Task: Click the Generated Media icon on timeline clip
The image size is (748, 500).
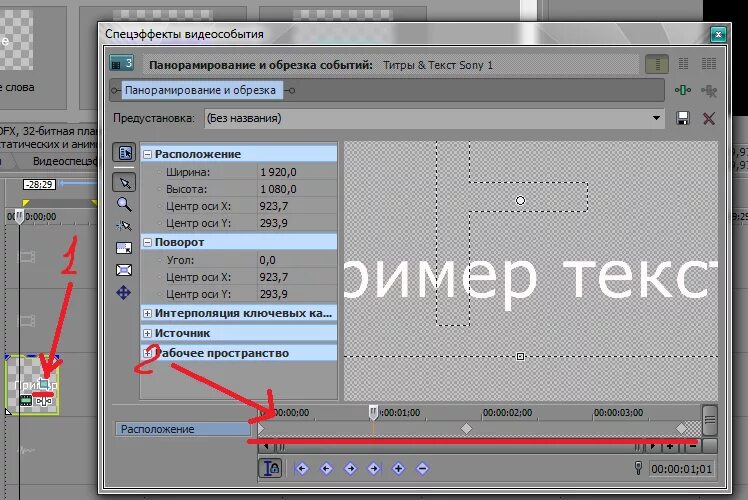Action: pos(26,400)
